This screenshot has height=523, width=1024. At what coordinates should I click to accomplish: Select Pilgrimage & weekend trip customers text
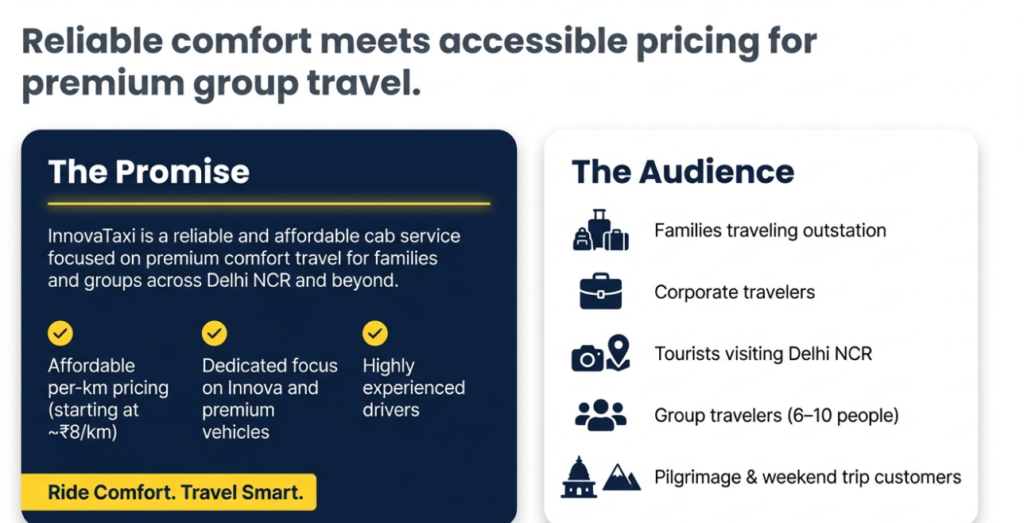coord(807,477)
